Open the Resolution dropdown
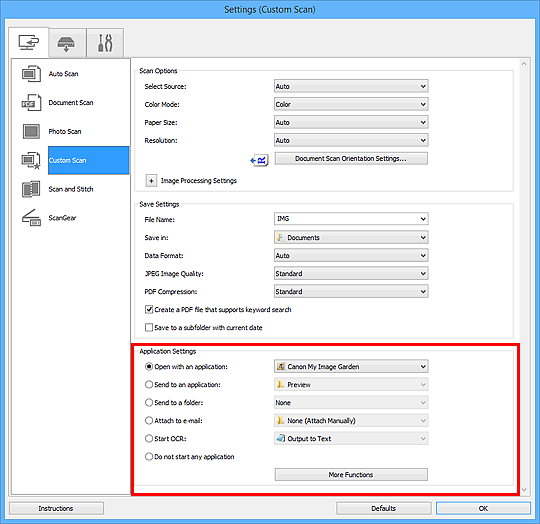This screenshot has width=540, height=524. [x=351, y=140]
